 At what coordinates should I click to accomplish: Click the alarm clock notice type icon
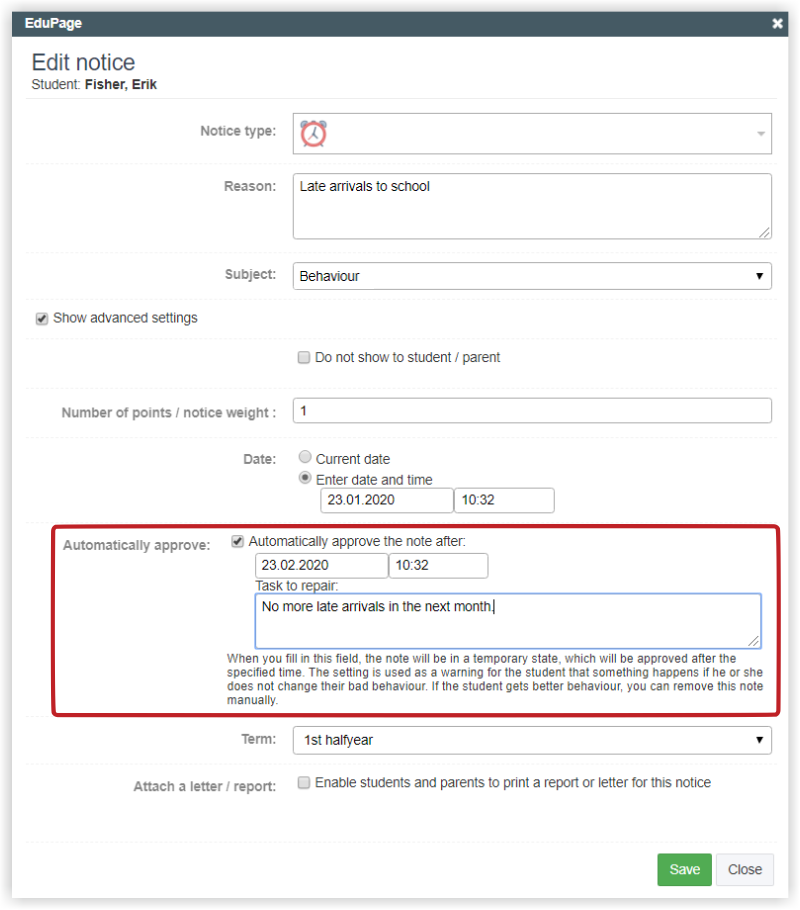coord(313,133)
